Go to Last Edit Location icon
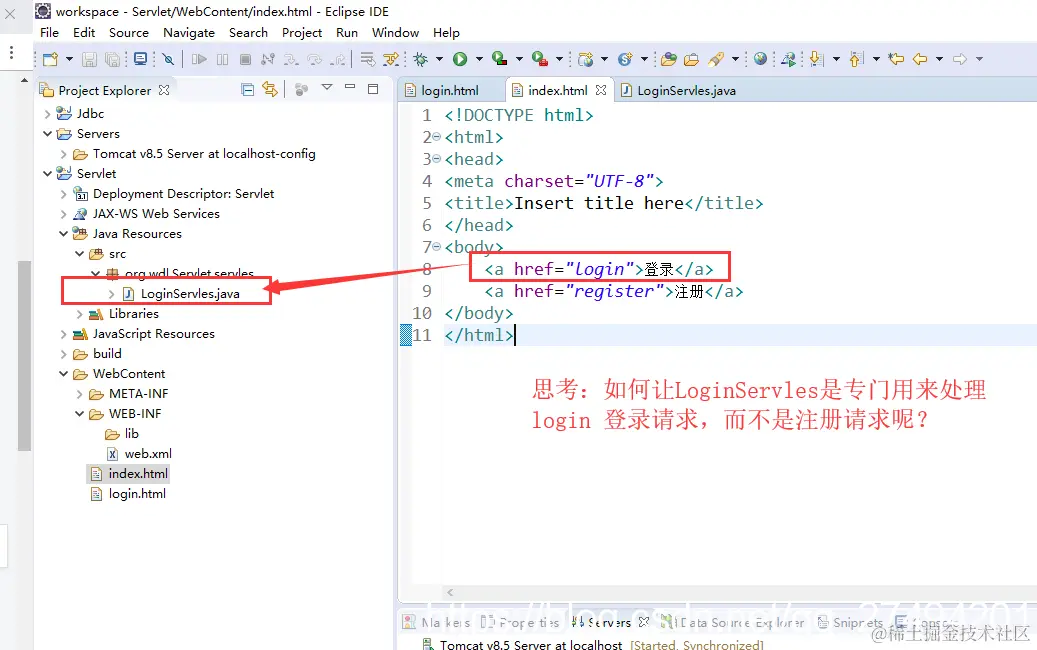This screenshot has height=650, width=1037. (x=896, y=60)
